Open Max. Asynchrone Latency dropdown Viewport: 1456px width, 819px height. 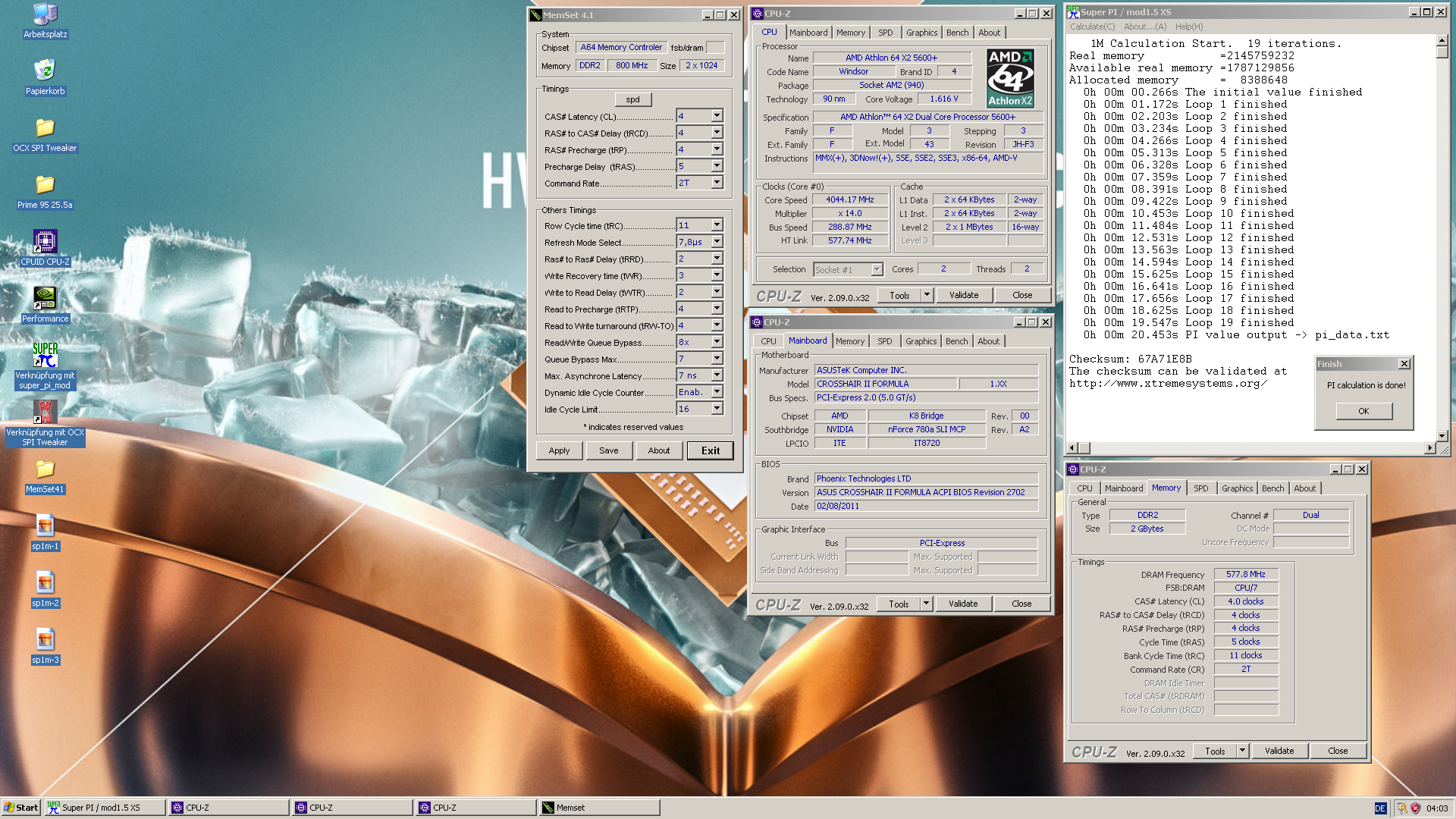(717, 375)
